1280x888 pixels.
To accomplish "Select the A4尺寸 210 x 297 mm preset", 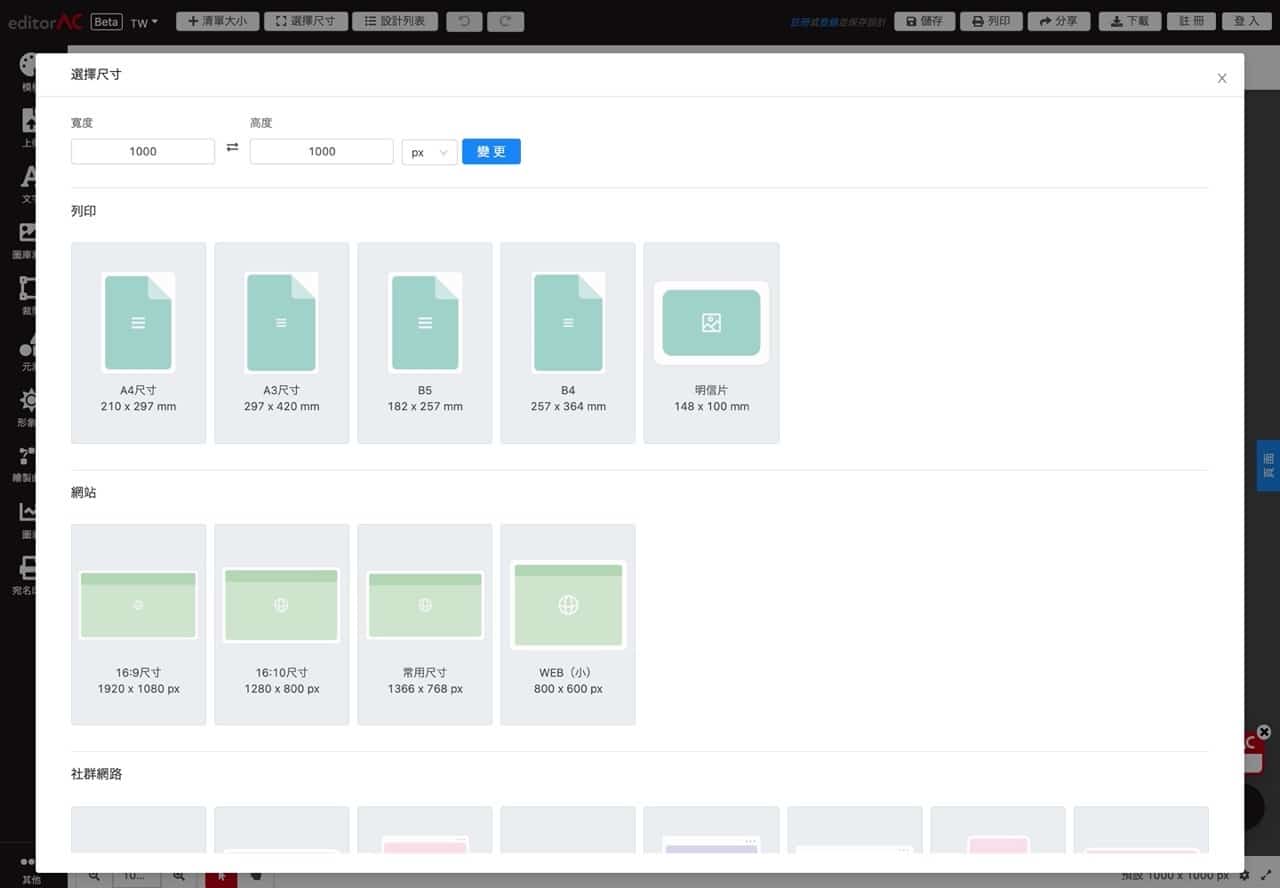I will point(139,343).
